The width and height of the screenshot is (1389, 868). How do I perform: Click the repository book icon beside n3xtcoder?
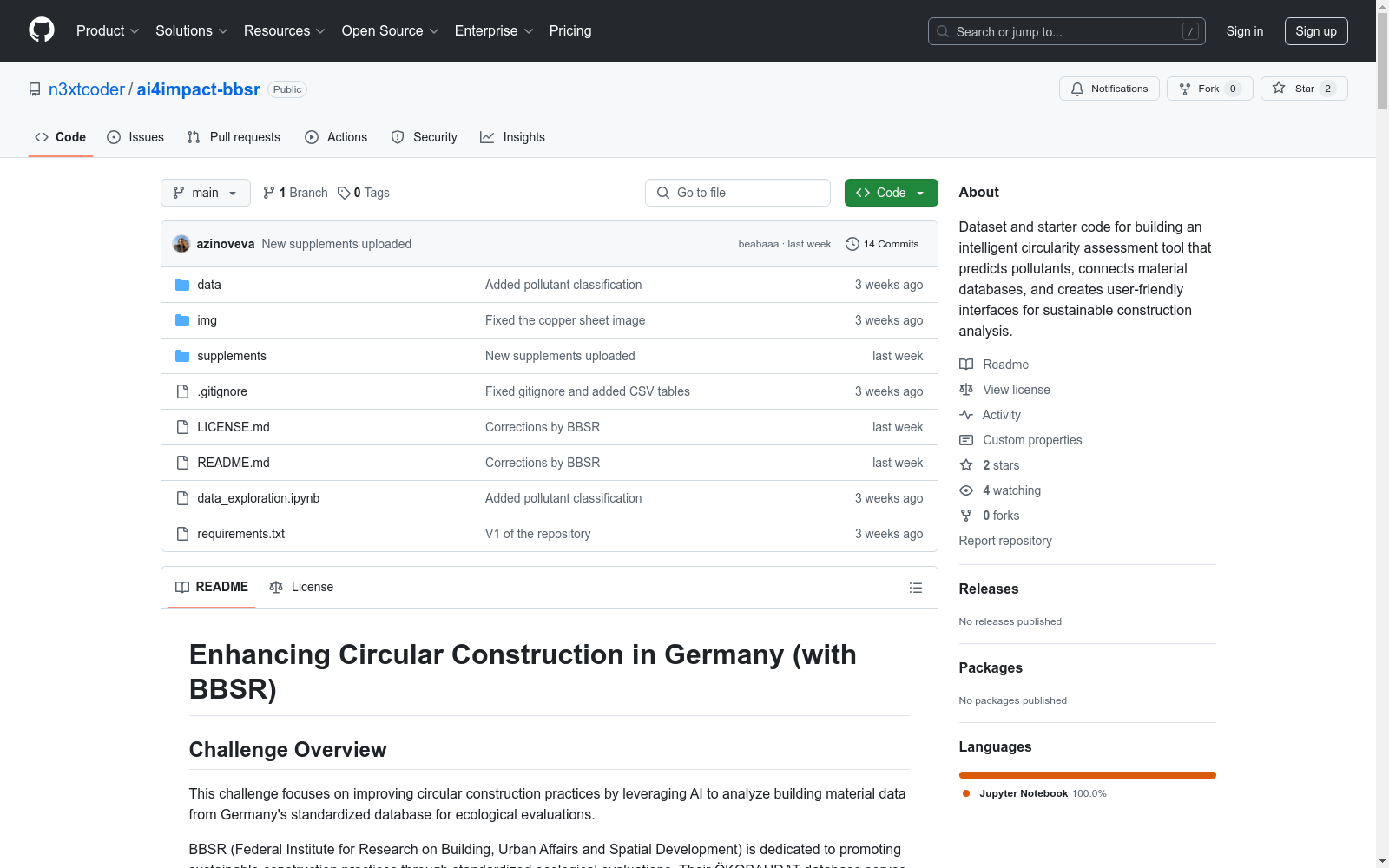[x=35, y=89]
